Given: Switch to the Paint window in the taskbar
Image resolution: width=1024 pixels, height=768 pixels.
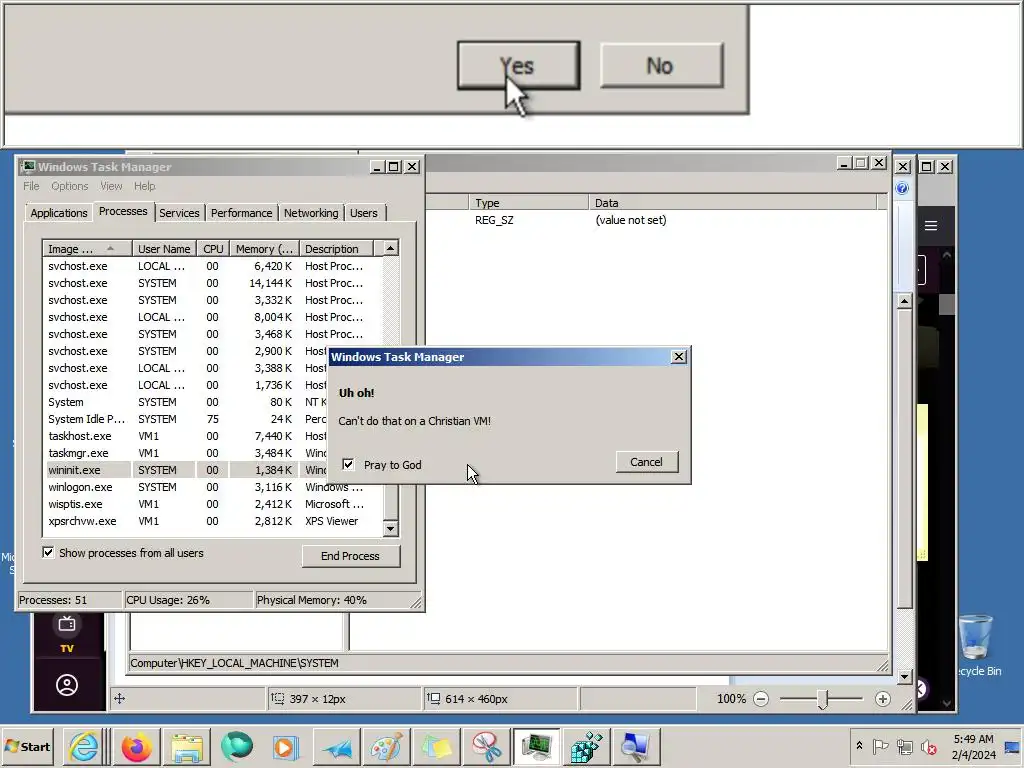Looking at the screenshot, I should (386, 746).
